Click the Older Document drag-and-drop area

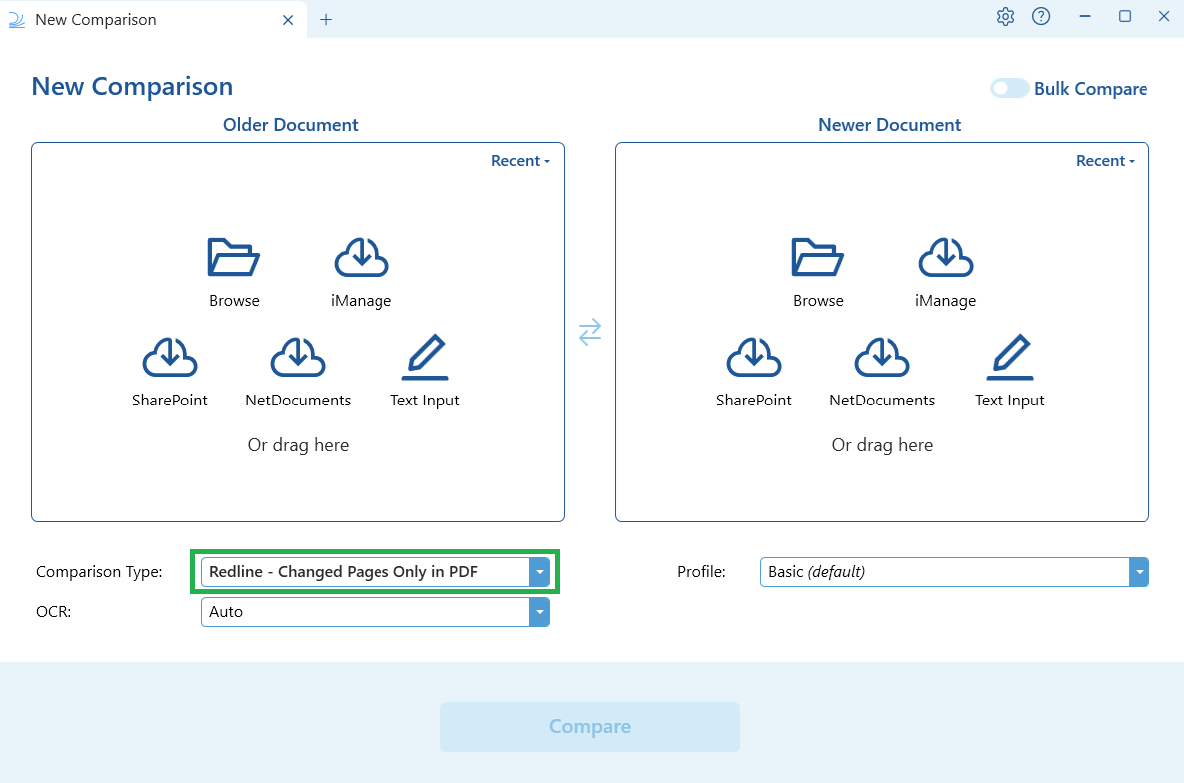[x=298, y=444]
